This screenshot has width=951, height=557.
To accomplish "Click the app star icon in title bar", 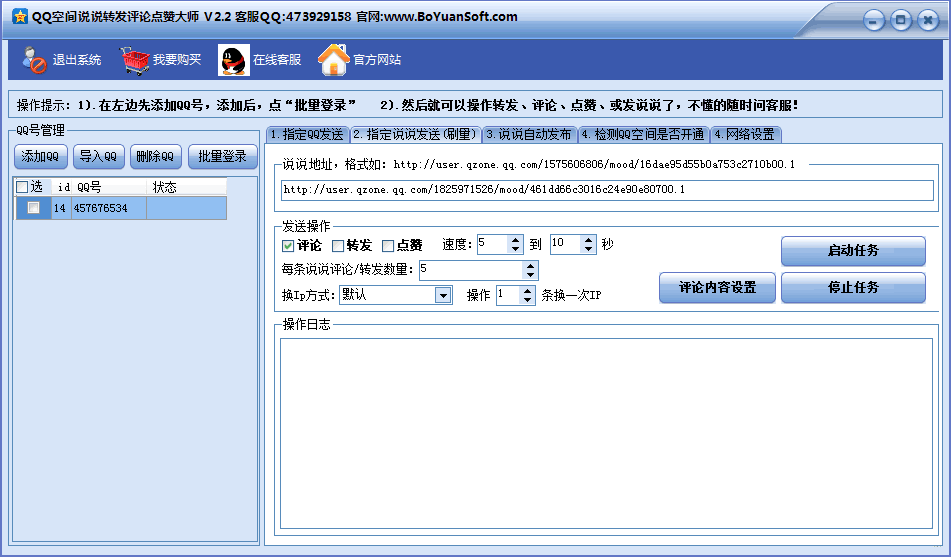I will click(x=19, y=16).
